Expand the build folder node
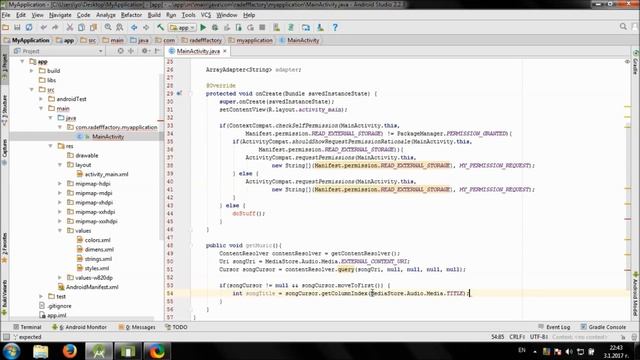The width and height of the screenshot is (640, 360). point(31,71)
